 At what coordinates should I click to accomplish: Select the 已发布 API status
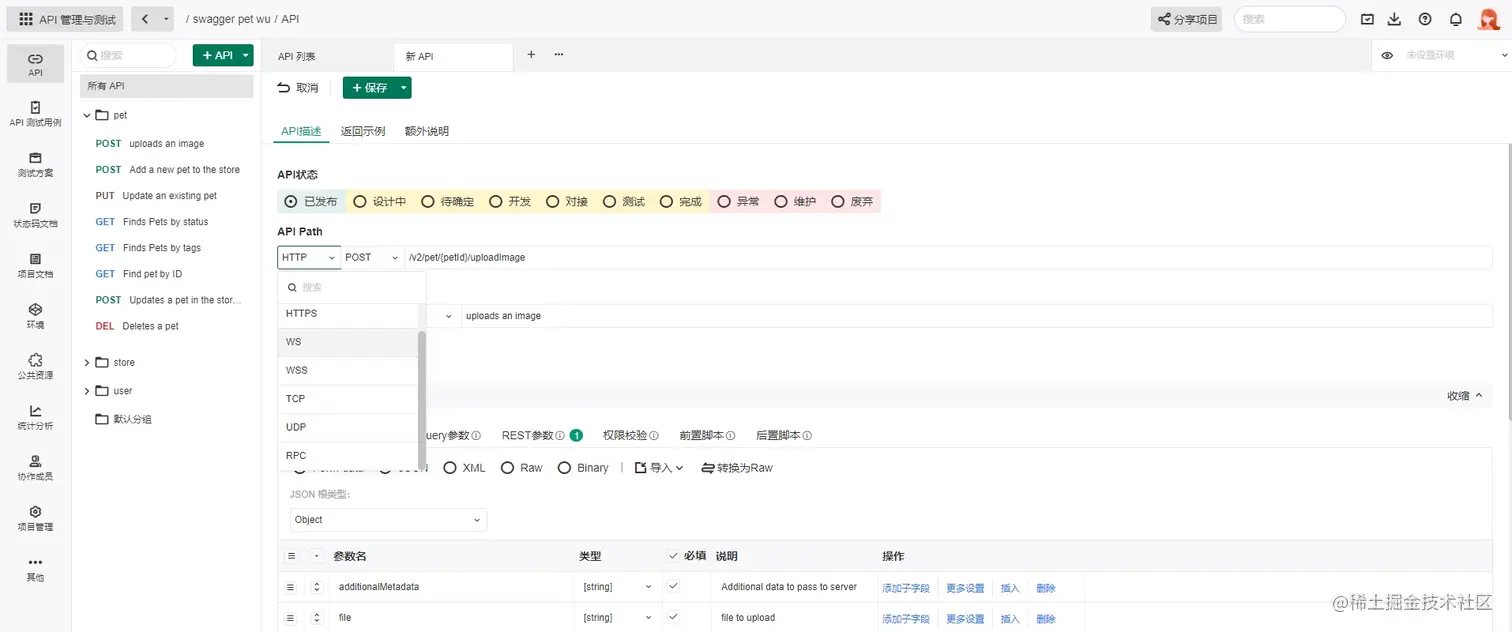[x=311, y=201]
